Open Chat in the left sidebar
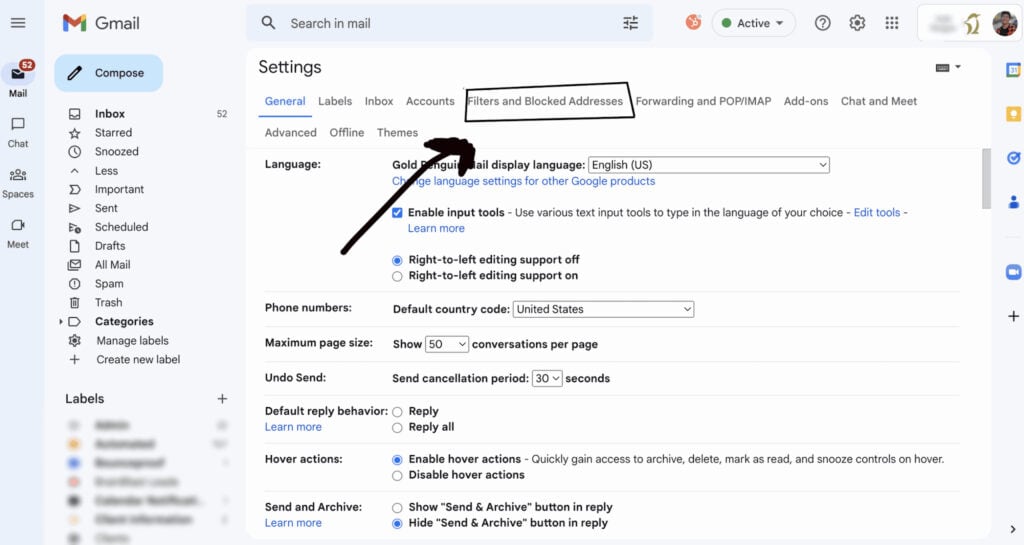The width and height of the screenshot is (1024, 545). (x=18, y=130)
